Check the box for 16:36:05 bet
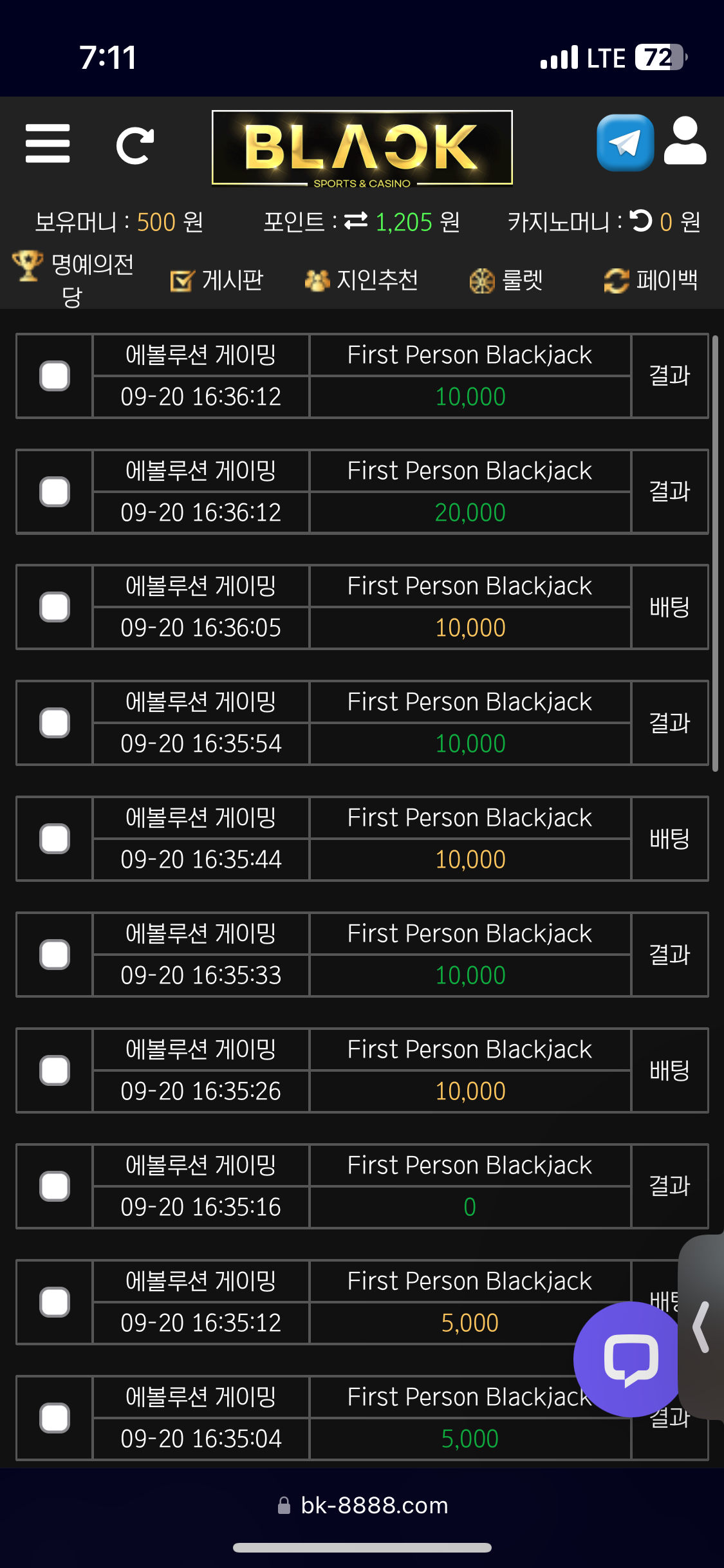The height and width of the screenshot is (1568, 724). point(55,607)
